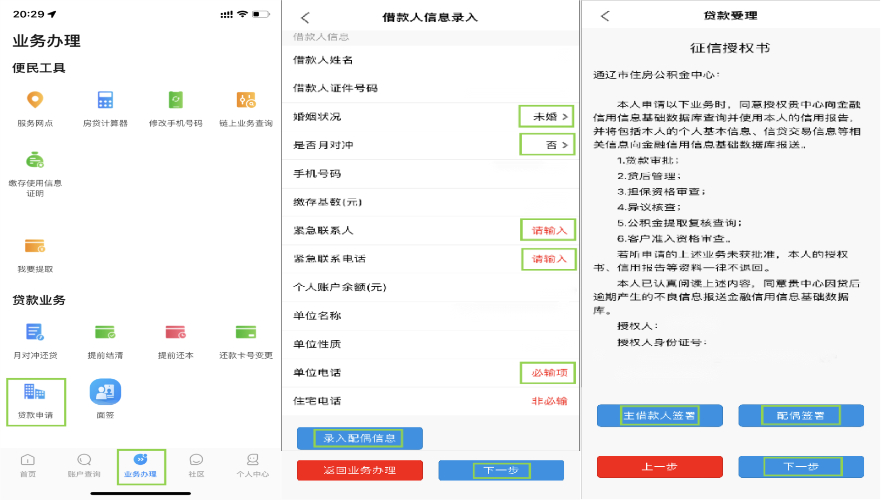Expand the 是否月对冲 否 selector
Viewport: 881px width, 500px height.
(x=549, y=145)
